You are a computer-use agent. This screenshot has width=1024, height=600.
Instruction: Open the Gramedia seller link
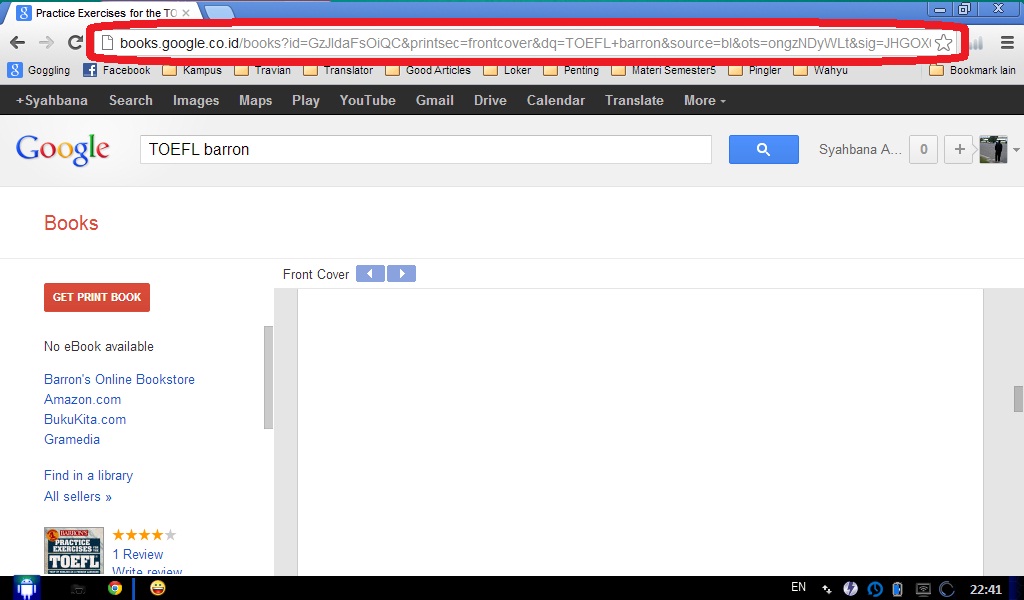point(72,439)
